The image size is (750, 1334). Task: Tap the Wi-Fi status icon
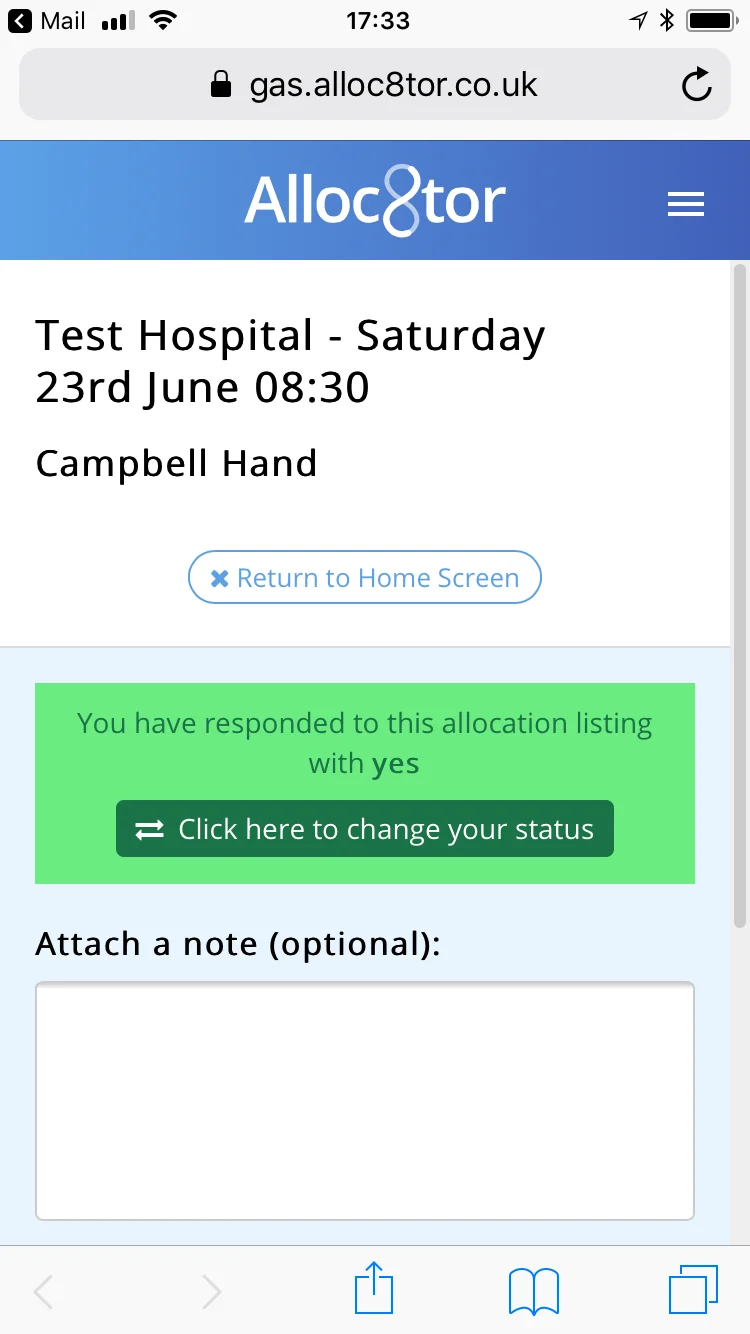(x=161, y=21)
